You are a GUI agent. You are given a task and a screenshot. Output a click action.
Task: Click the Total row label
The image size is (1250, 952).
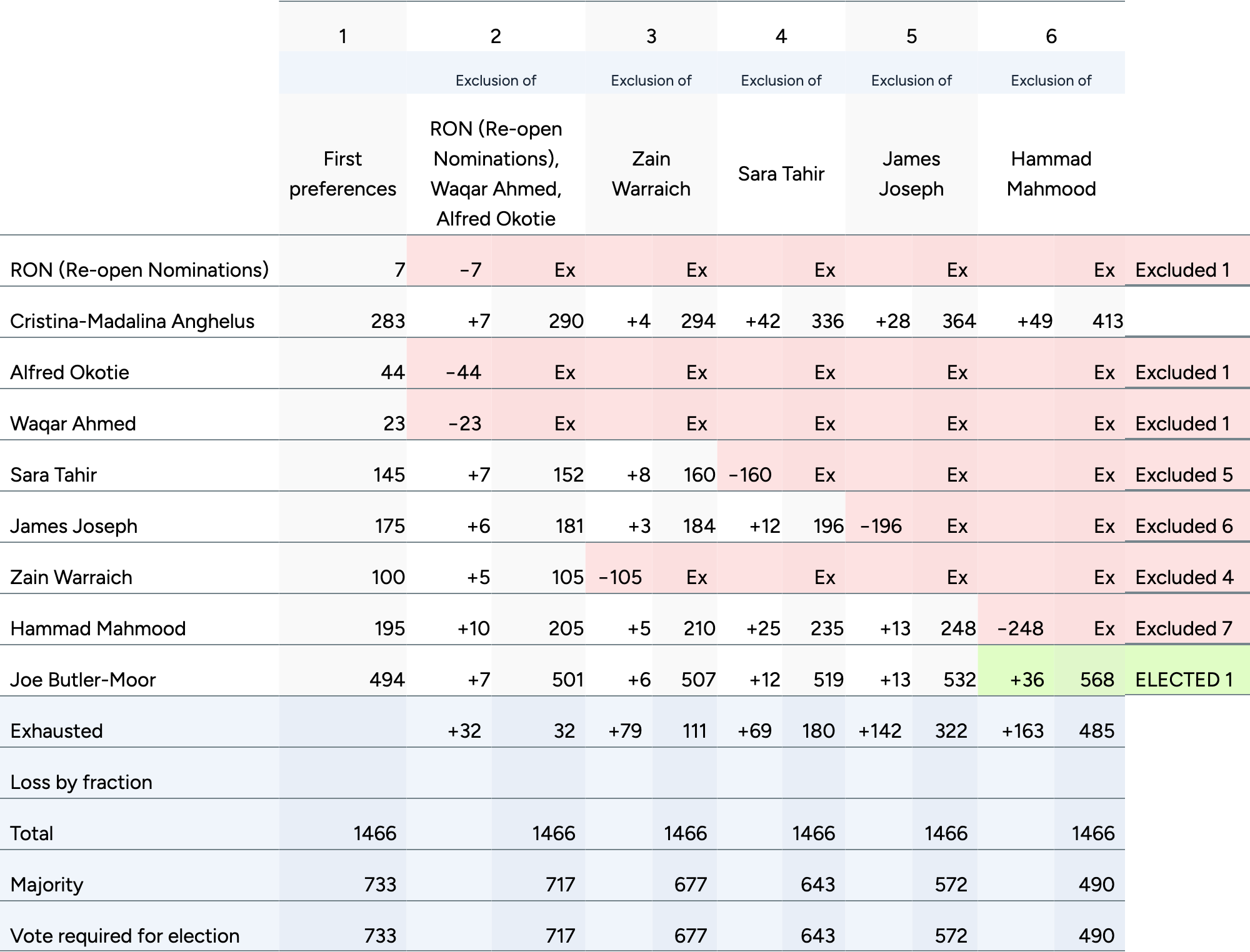click(x=31, y=833)
